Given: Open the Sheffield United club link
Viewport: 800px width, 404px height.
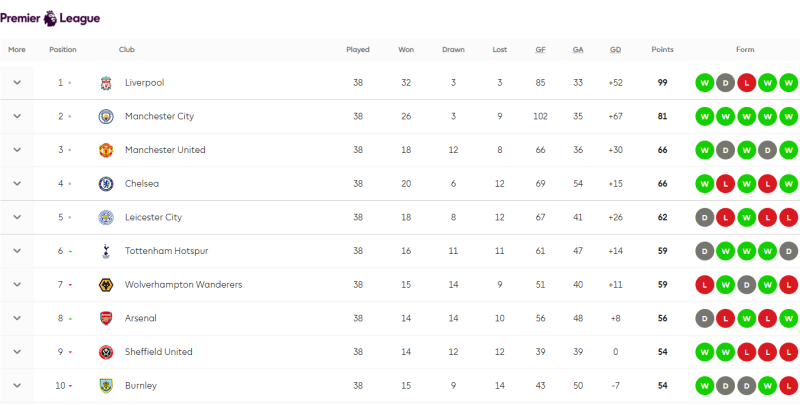Looking at the screenshot, I should pyautogui.click(x=159, y=352).
